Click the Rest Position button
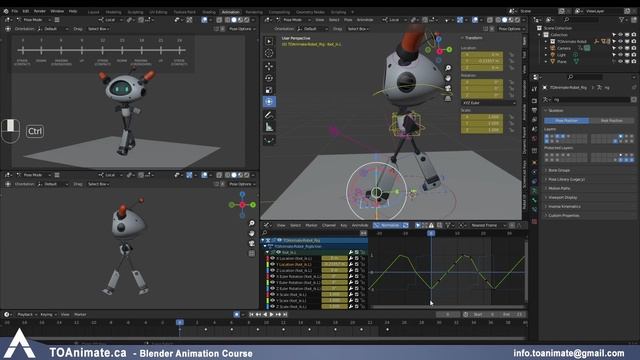Viewport: 640px width, 360px height. pyautogui.click(x=611, y=120)
